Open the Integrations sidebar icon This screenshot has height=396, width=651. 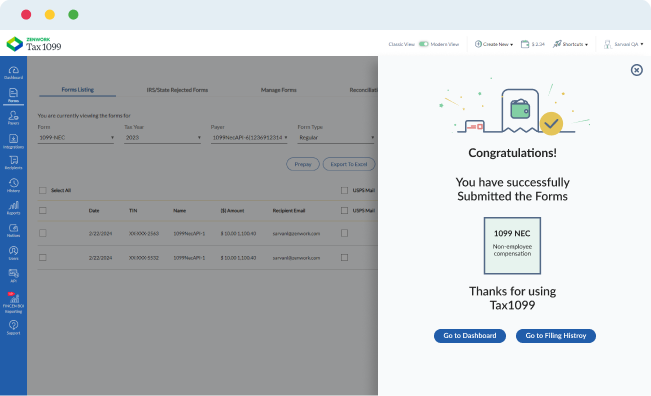click(13, 141)
